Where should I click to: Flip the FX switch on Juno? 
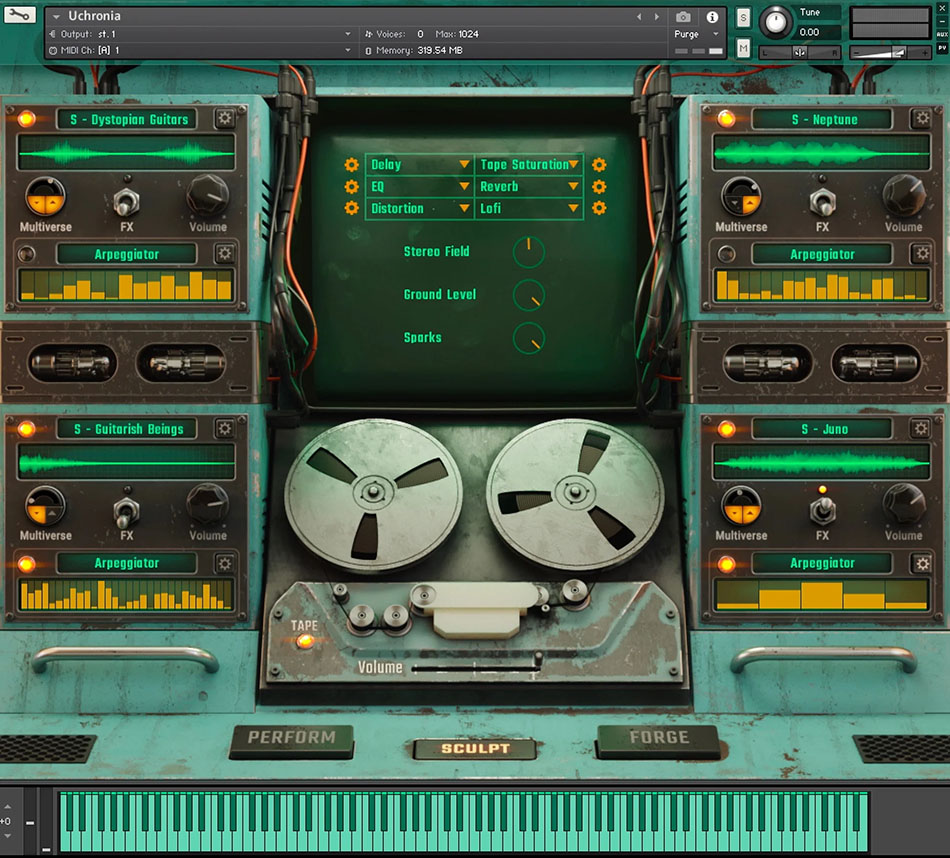[822, 509]
